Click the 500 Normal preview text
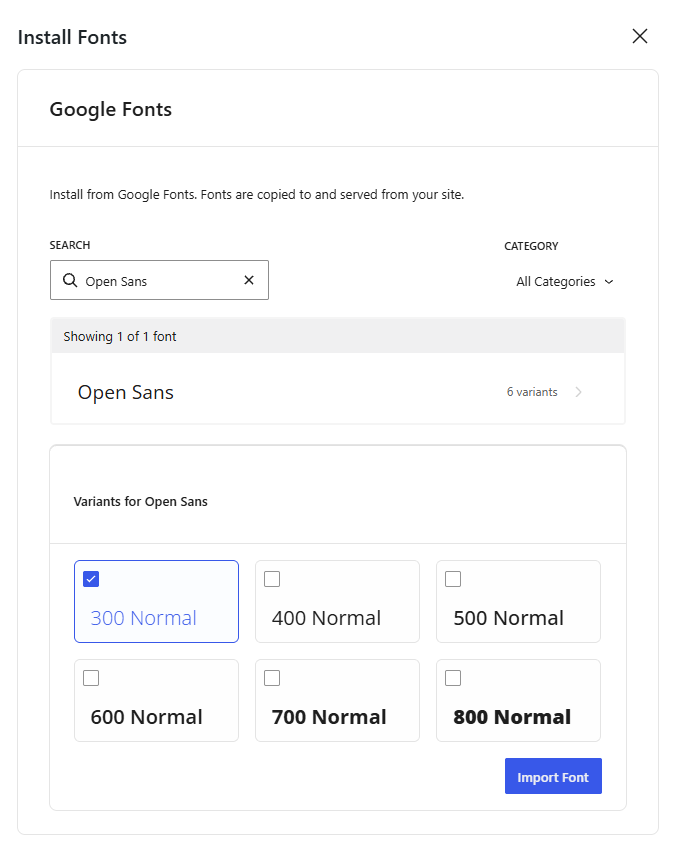The height and width of the screenshot is (853, 674). [509, 619]
